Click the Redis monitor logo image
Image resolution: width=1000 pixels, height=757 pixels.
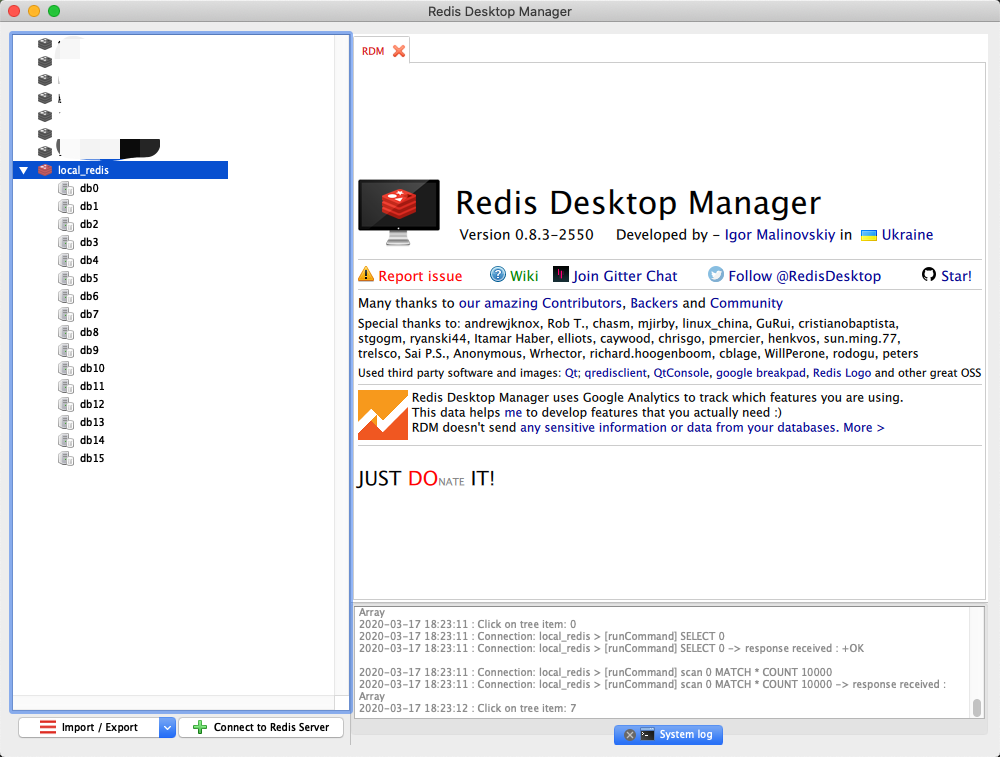coord(399,212)
